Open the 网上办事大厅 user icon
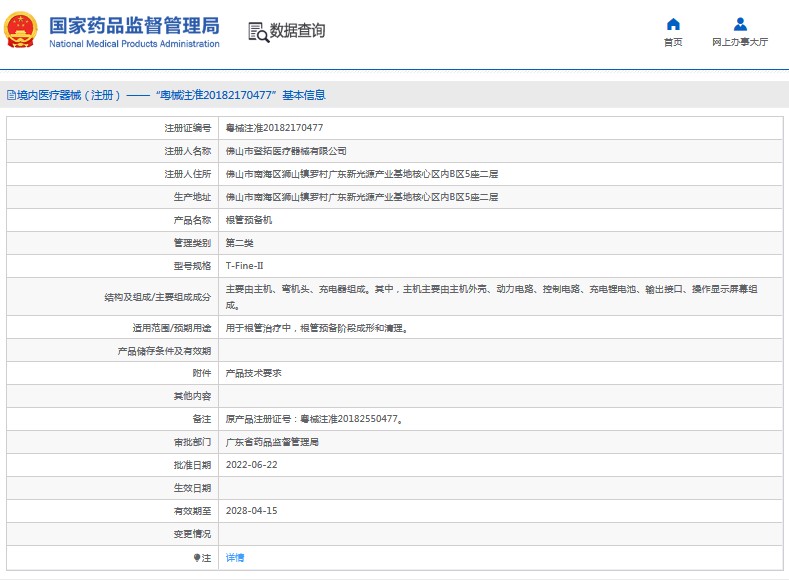The width and height of the screenshot is (789, 580). (x=740, y=24)
